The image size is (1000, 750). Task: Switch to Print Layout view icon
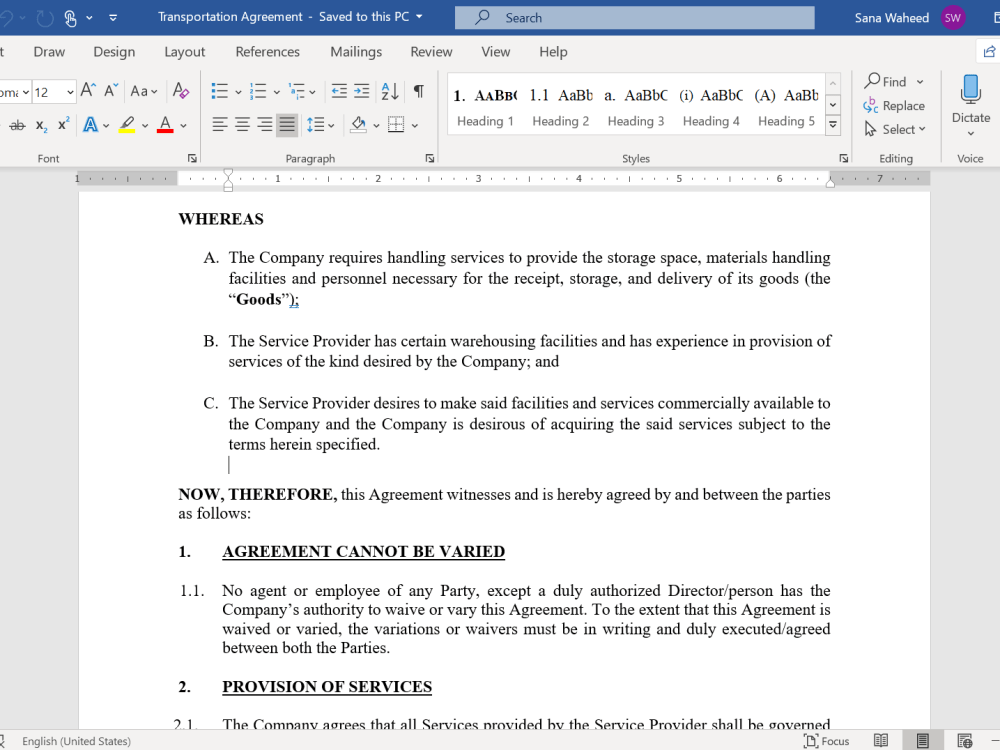point(922,740)
